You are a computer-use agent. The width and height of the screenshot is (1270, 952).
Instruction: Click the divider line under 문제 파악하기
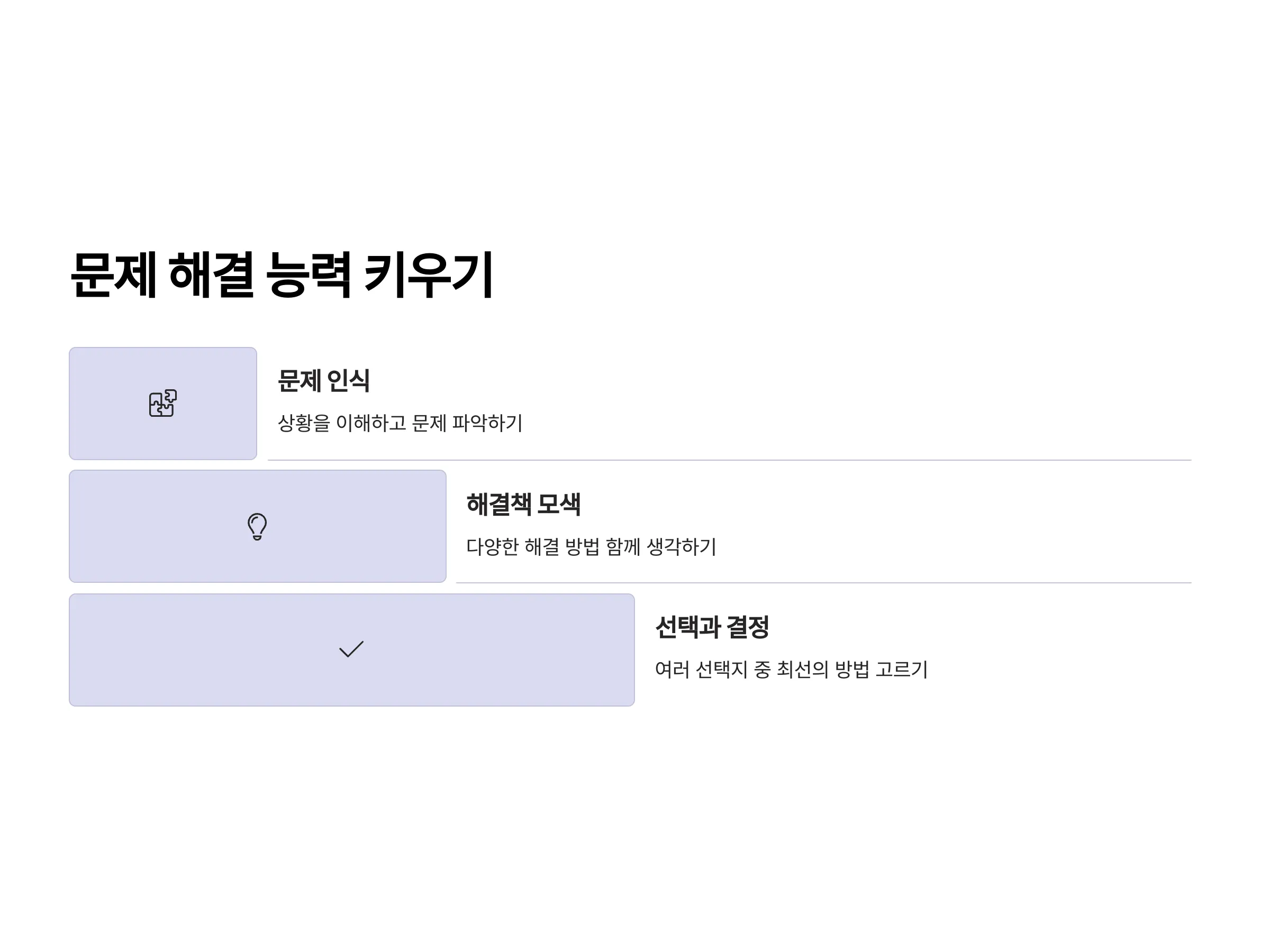pos(730,460)
